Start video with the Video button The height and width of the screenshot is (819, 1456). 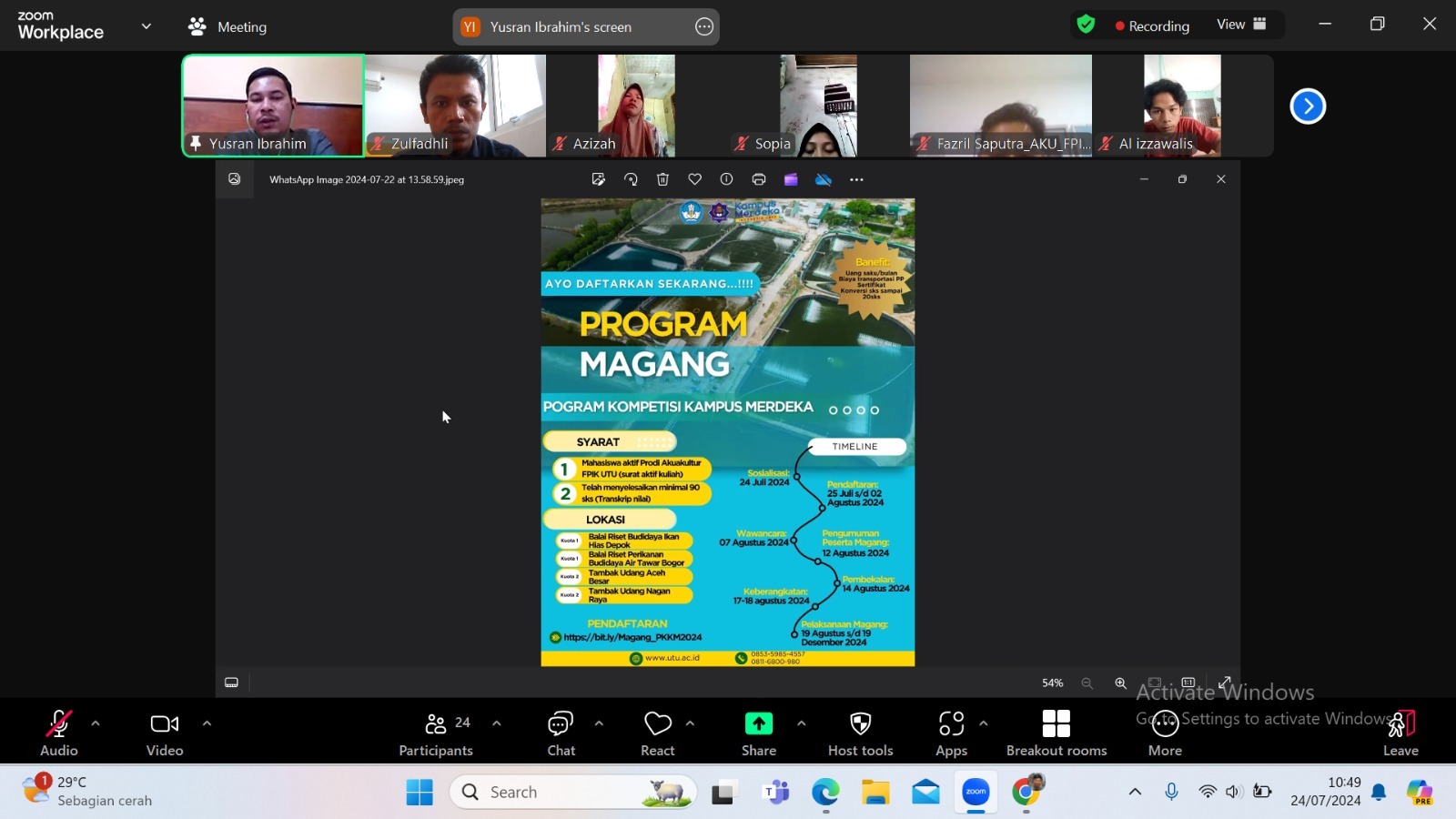coord(165,733)
